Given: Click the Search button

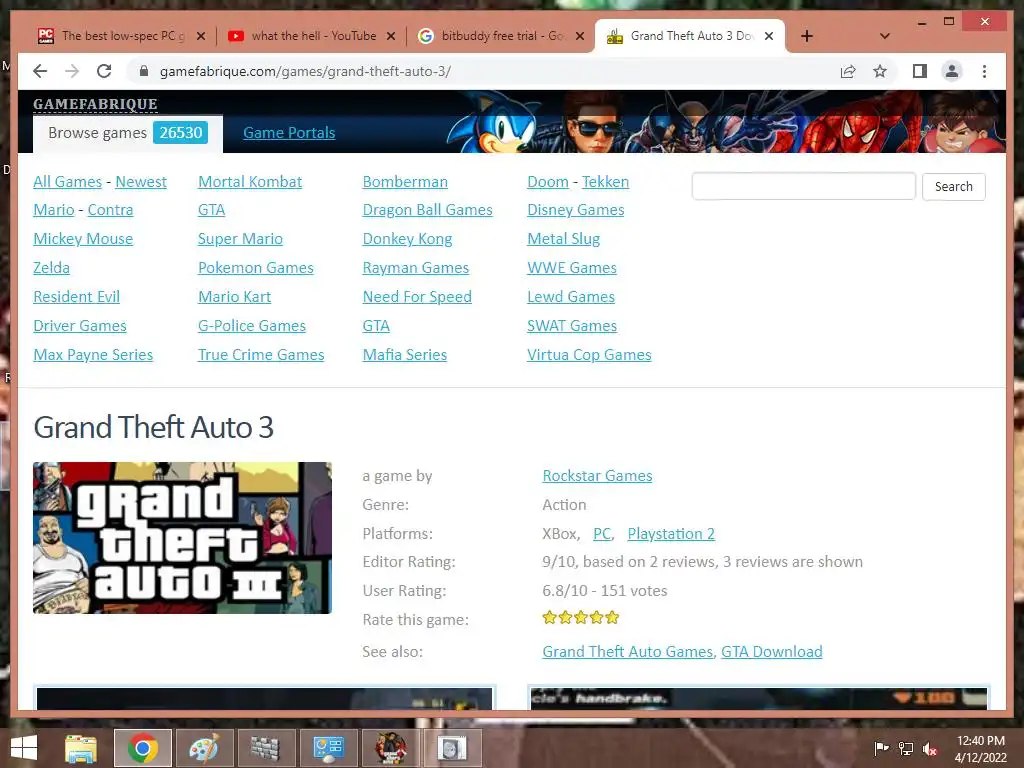Looking at the screenshot, I should tap(953, 186).
